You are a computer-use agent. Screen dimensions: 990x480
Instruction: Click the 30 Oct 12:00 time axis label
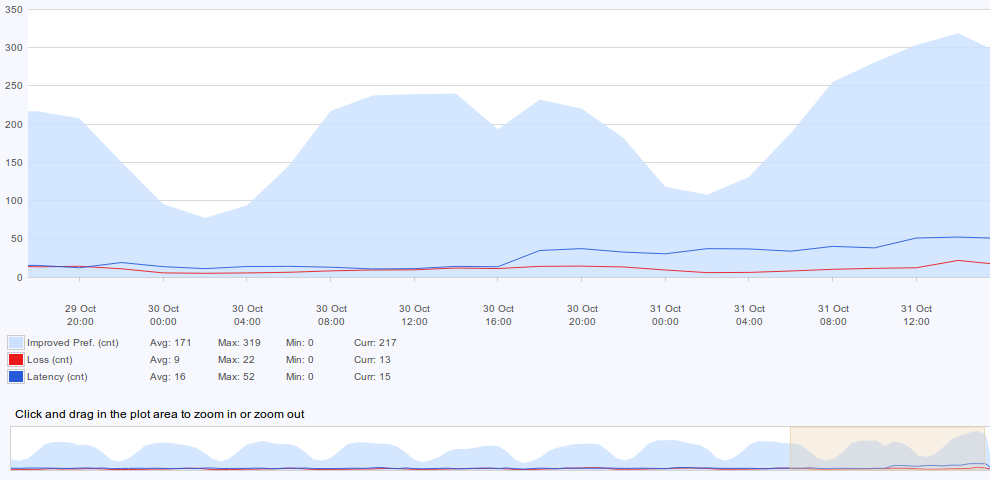[415, 315]
